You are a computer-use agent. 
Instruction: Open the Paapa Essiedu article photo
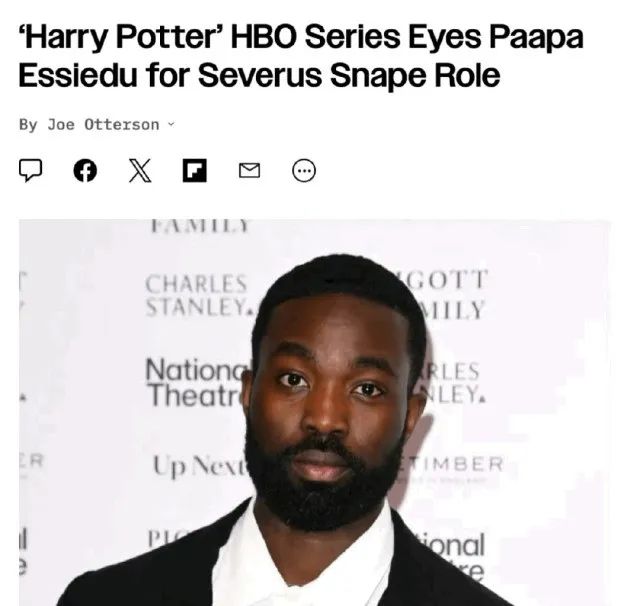[x=315, y=412]
